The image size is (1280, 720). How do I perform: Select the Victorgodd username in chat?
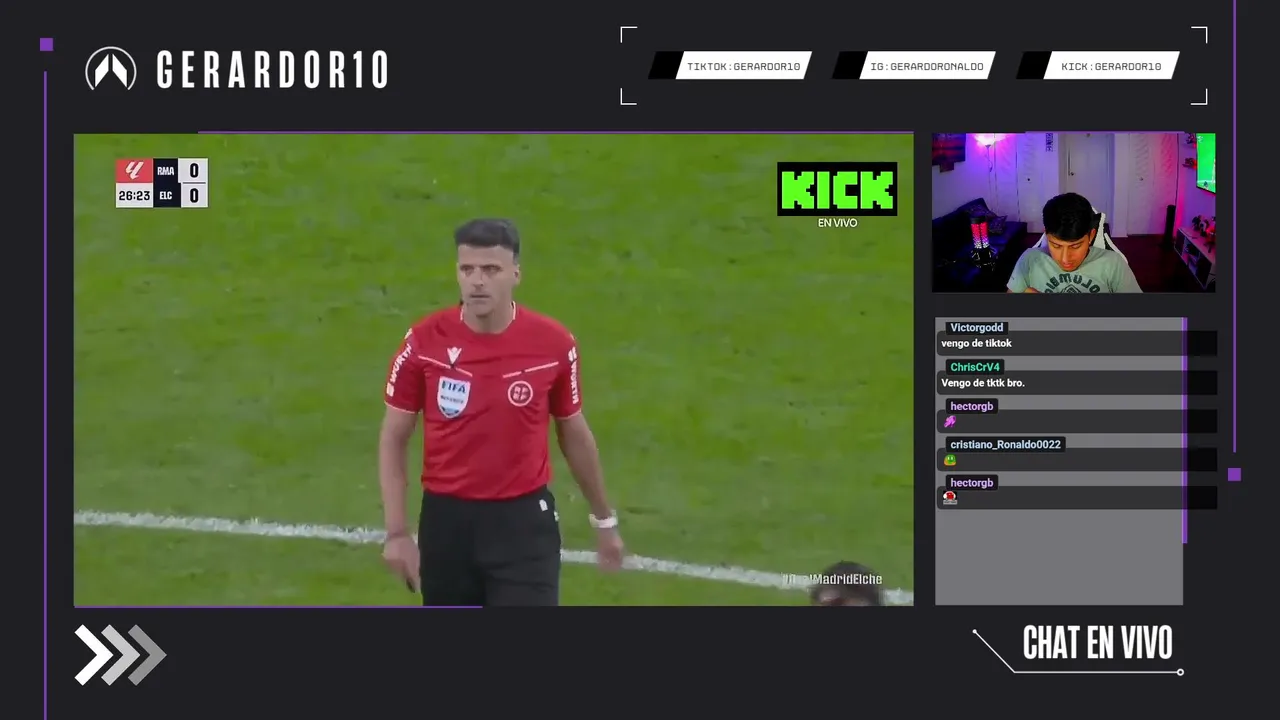coord(977,328)
